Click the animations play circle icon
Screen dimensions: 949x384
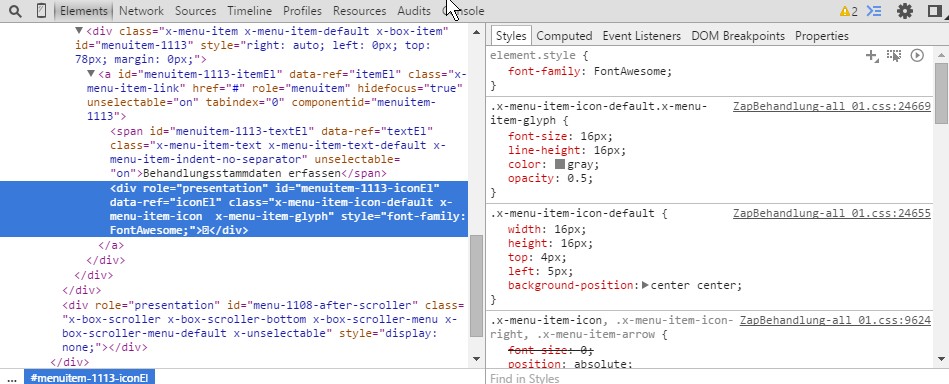917,56
